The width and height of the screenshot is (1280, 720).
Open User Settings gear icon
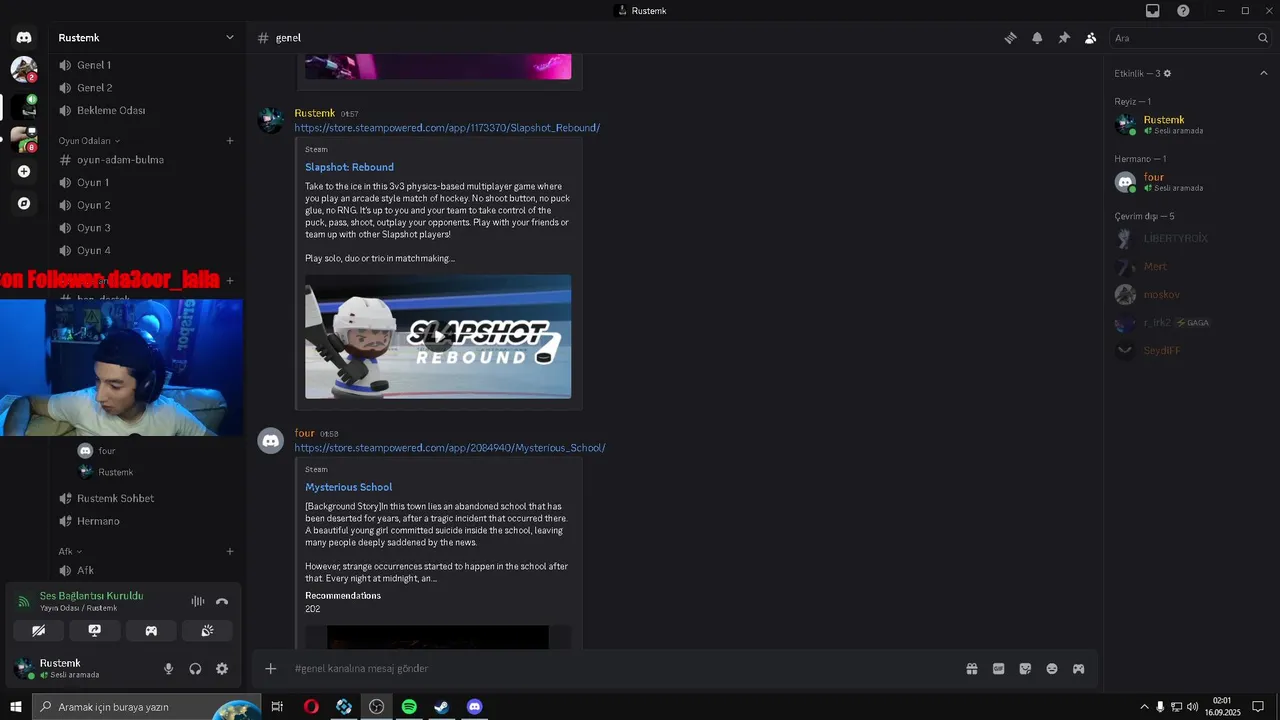pos(222,669)
